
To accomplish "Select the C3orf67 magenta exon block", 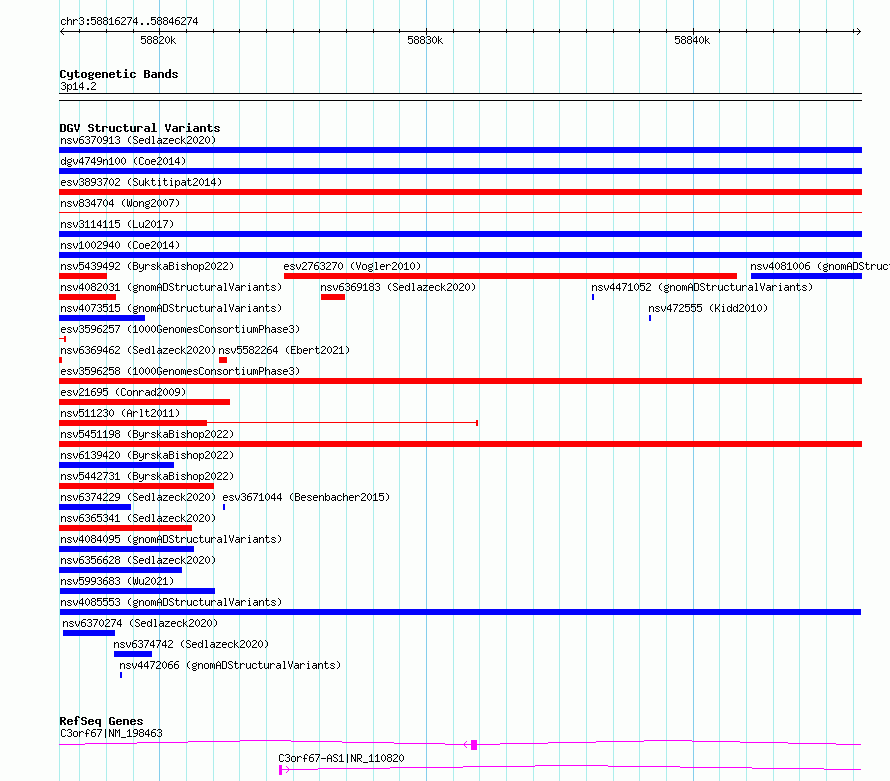I will click(x=474, y=745).
